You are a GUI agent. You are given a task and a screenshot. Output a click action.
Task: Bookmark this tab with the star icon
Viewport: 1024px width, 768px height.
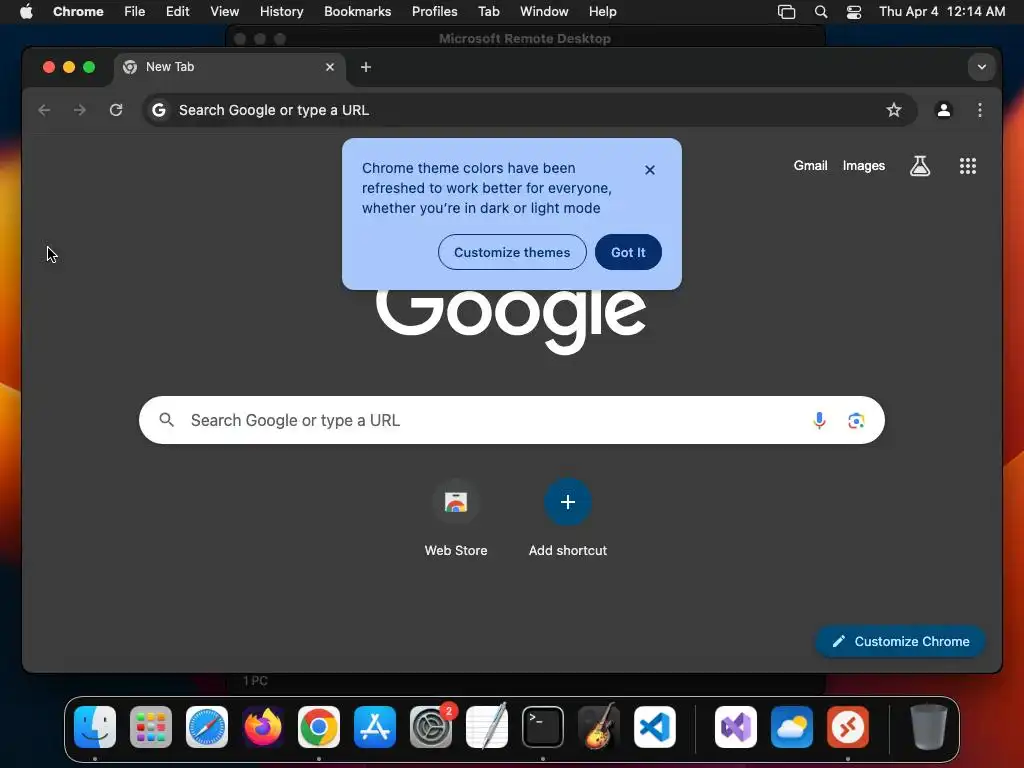click(x=893, y=110)
